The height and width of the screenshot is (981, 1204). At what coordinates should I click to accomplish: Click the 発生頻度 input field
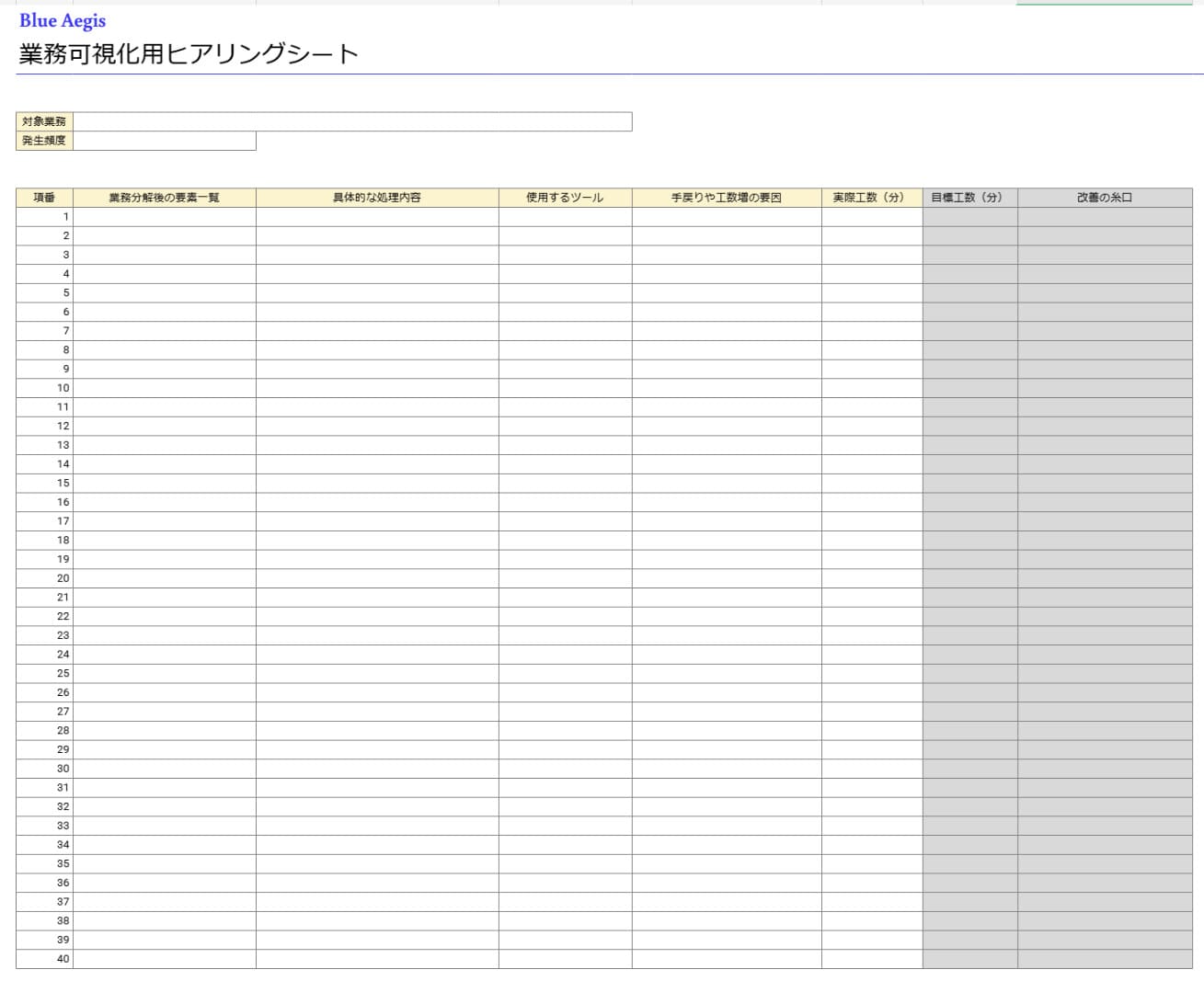coord(164,141)
